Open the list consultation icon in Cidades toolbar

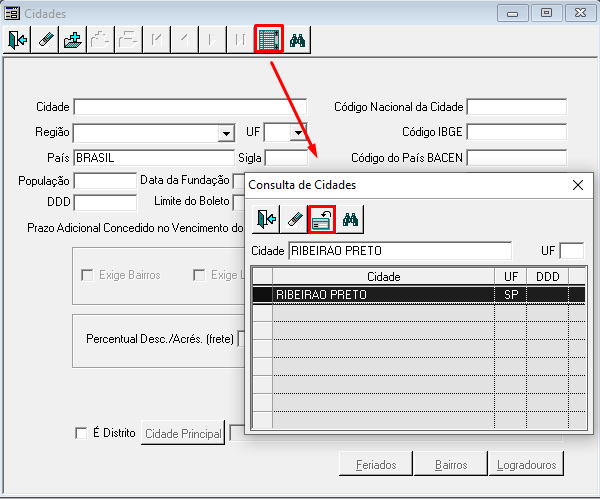coord(269,39)
